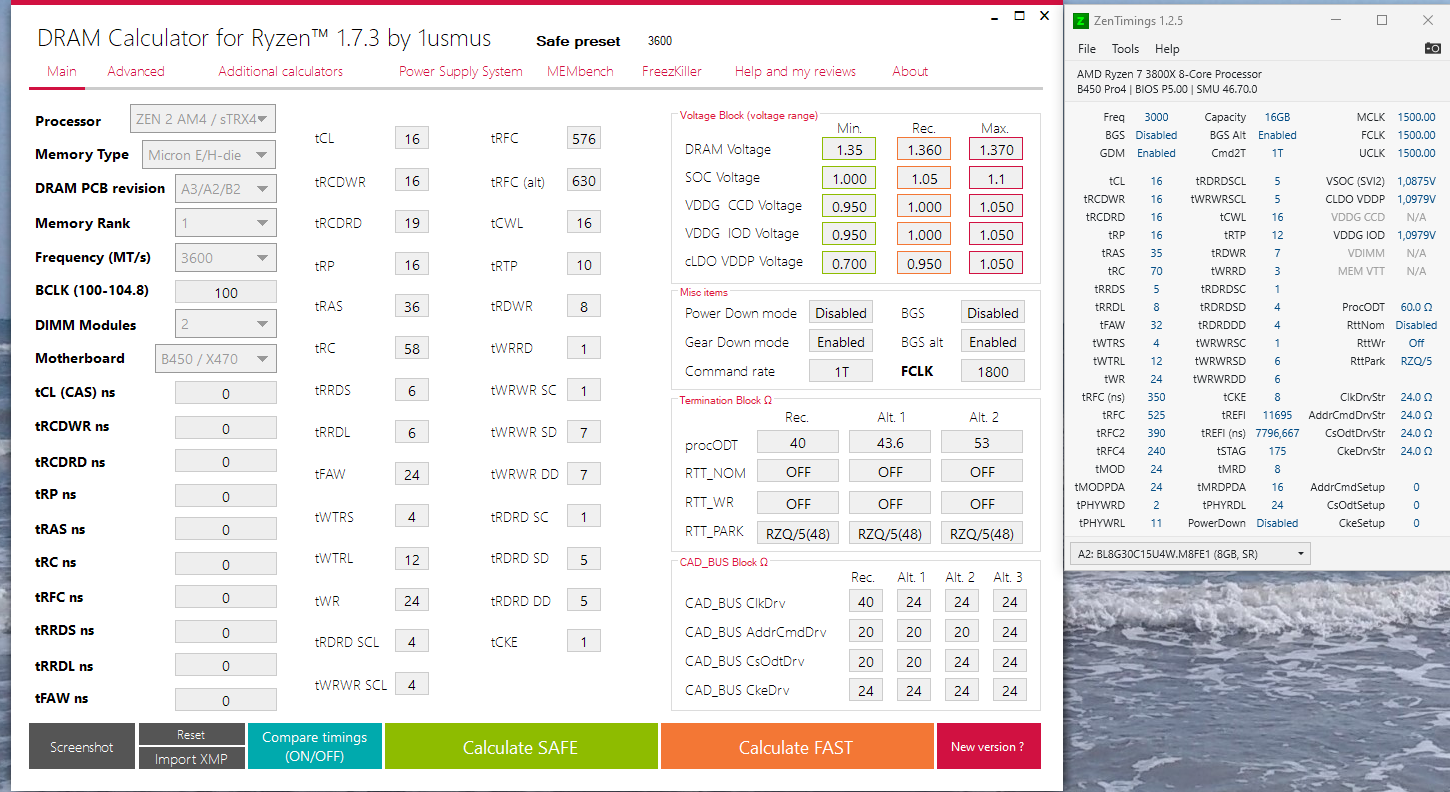The image size is (1450, 792).
Task: Click the VSOC (SVI2) 1,0875V value in ZenTimings
Action: [1416, 181]
